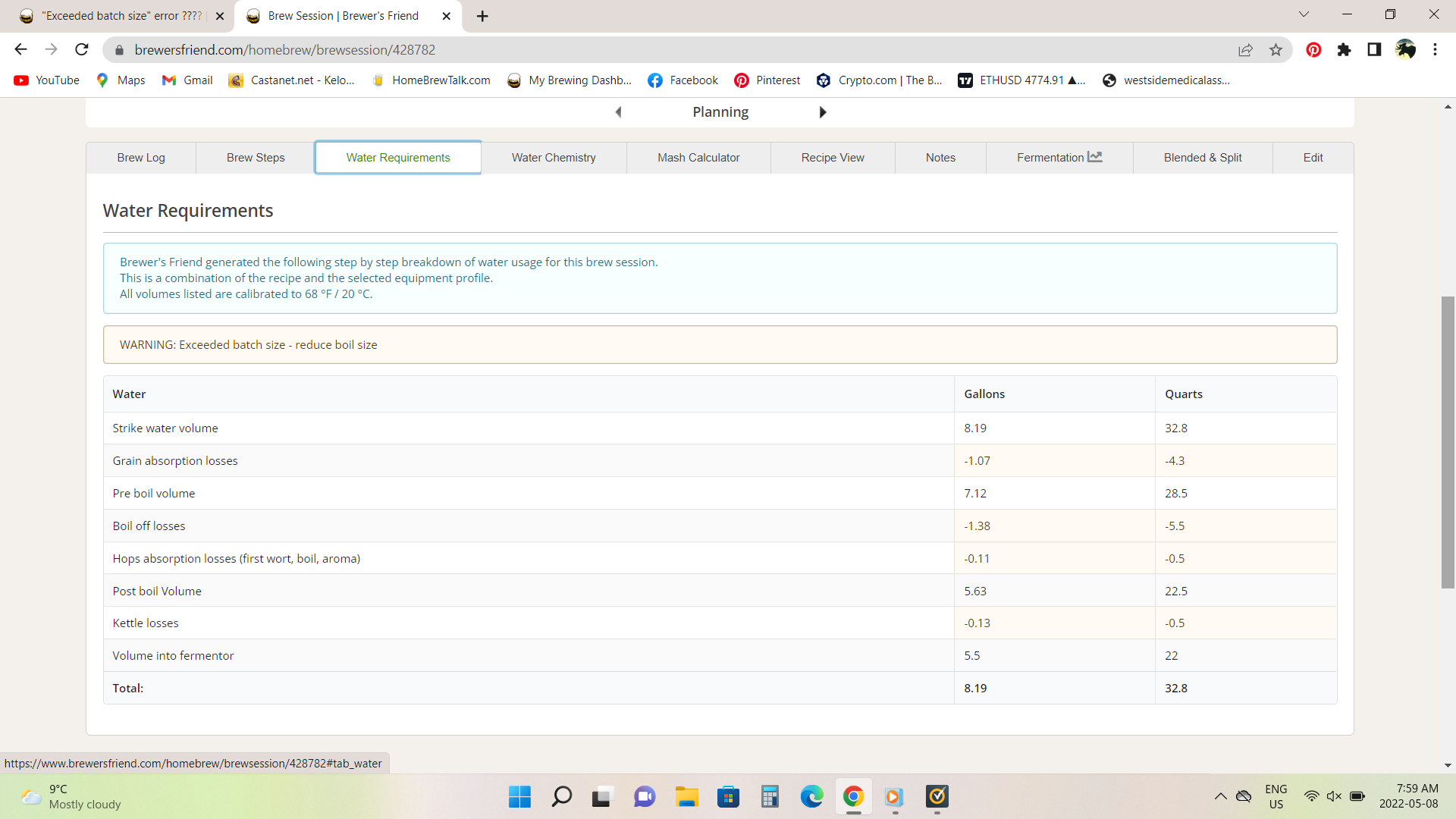Advance phase with right arrow
This screenshot has height=819, width=1456.
coord(823,112)
